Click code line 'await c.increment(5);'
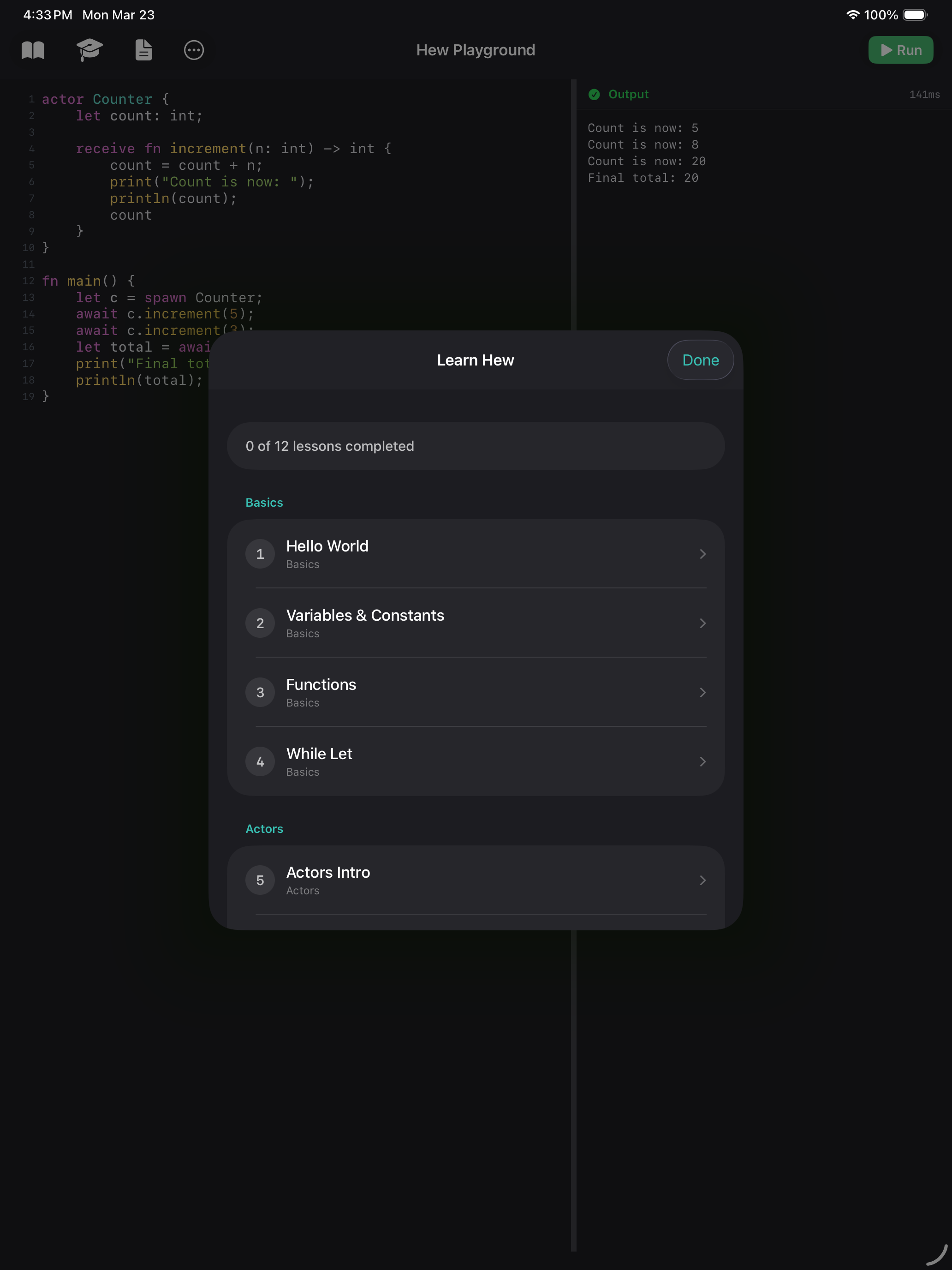The image size is (952, 1270). point(165,314)
